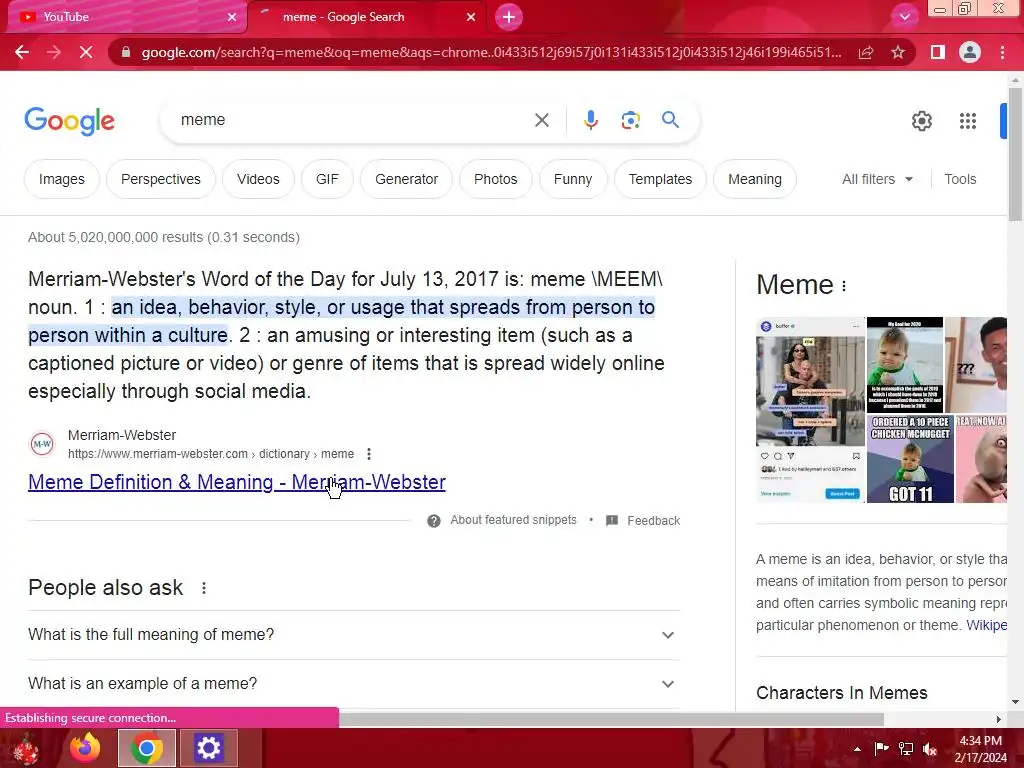The image size is (1024, 768).
Task: Select the Meaning filter chip
Action: pos(755,179)
